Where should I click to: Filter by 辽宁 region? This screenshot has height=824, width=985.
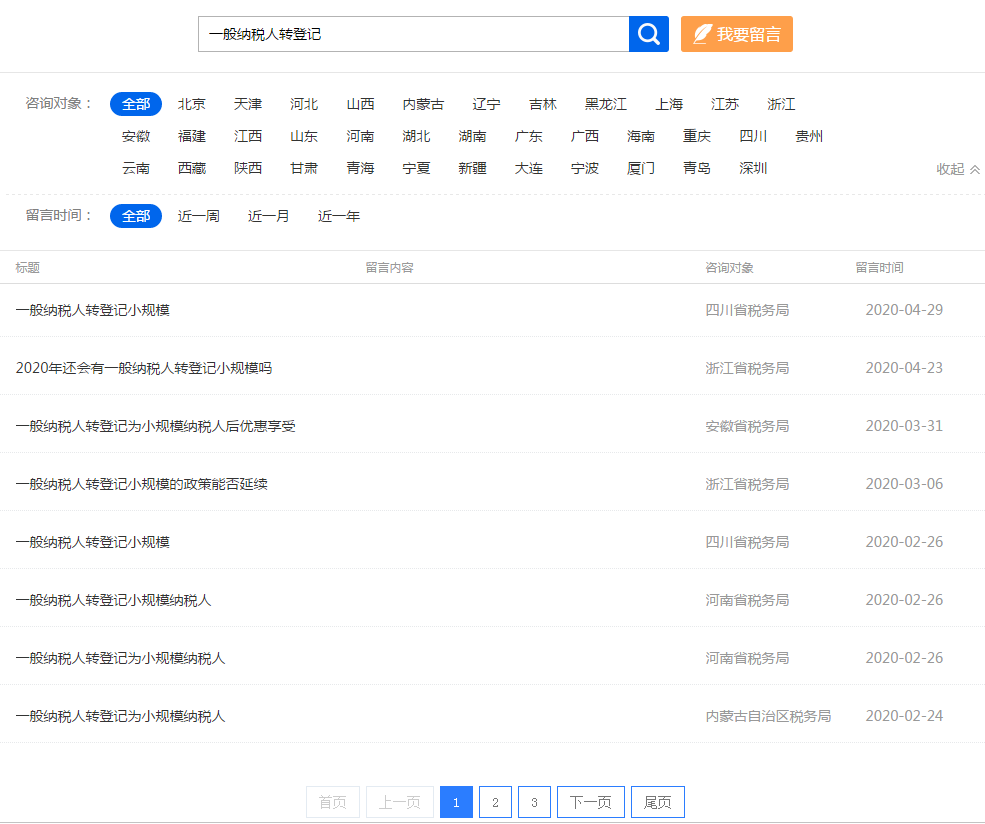486,104
